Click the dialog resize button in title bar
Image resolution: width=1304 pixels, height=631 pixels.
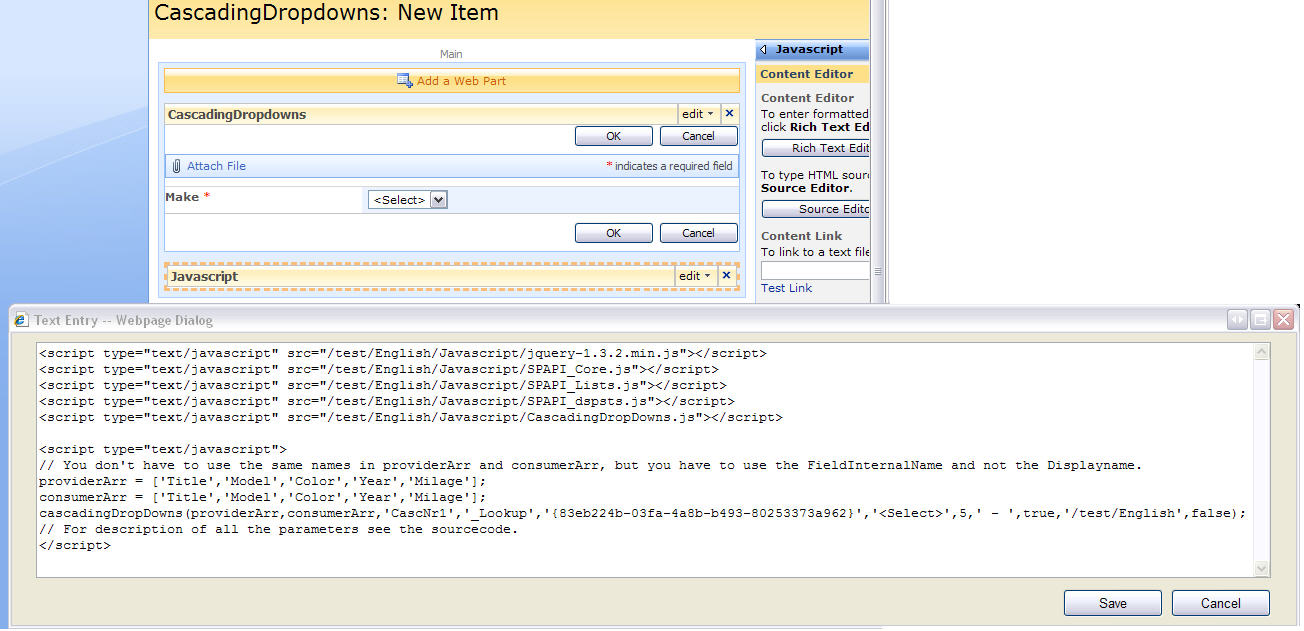tap(1238, 320)
